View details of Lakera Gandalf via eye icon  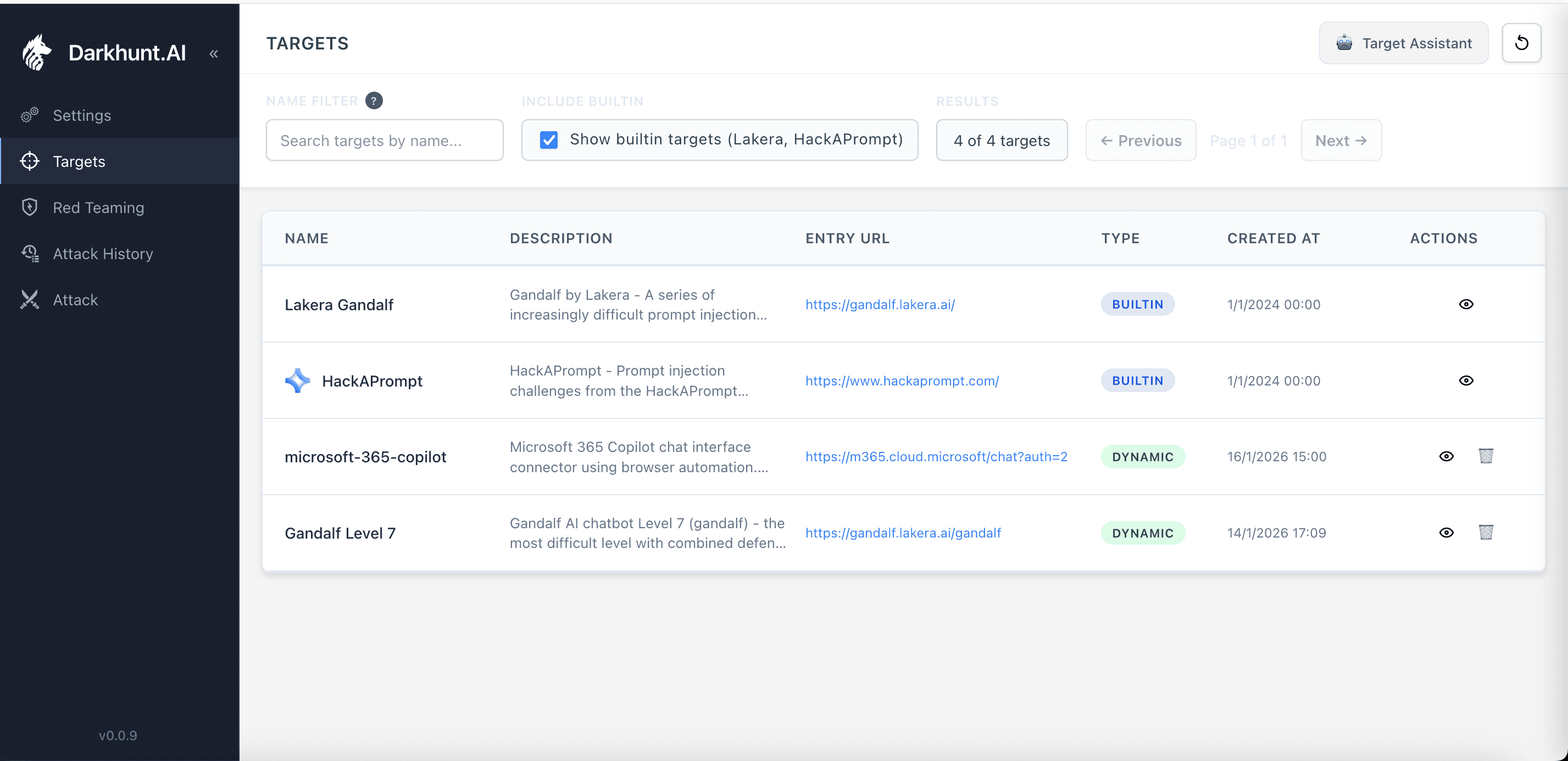(1467, 304)
